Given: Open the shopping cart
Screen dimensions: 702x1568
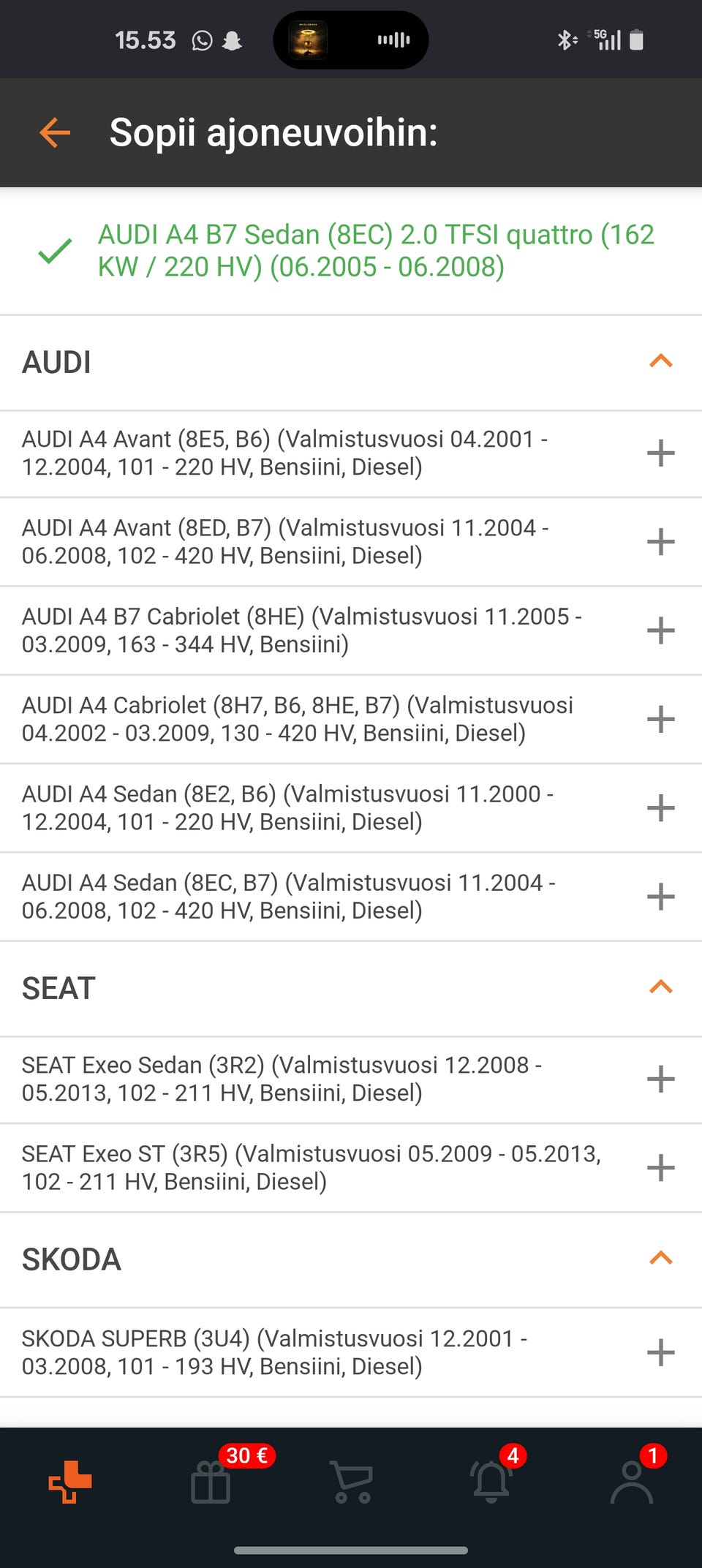Looking at the screenshot, I should click(x=351, y=1482).
